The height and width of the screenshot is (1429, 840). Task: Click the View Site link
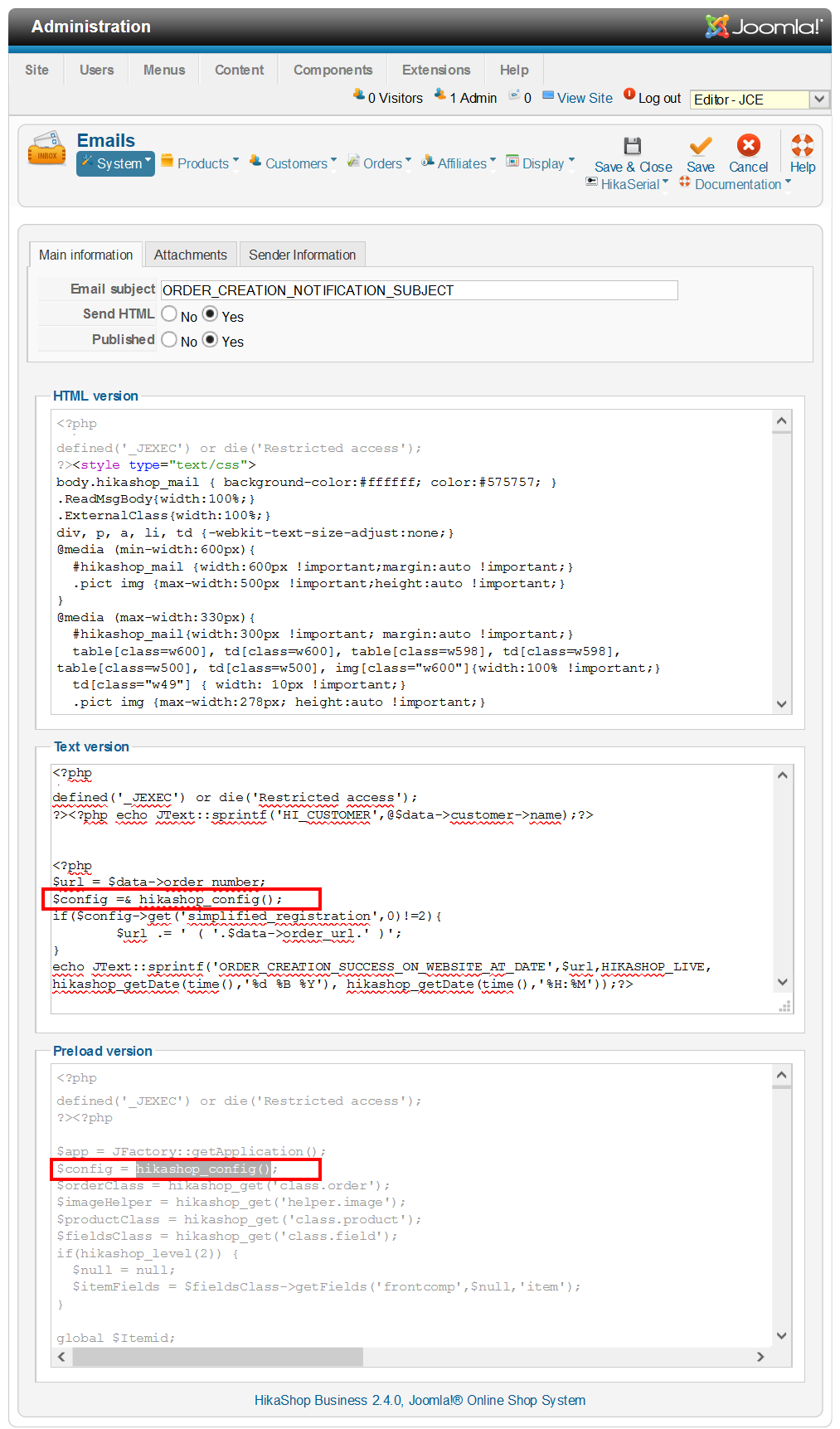585,98
